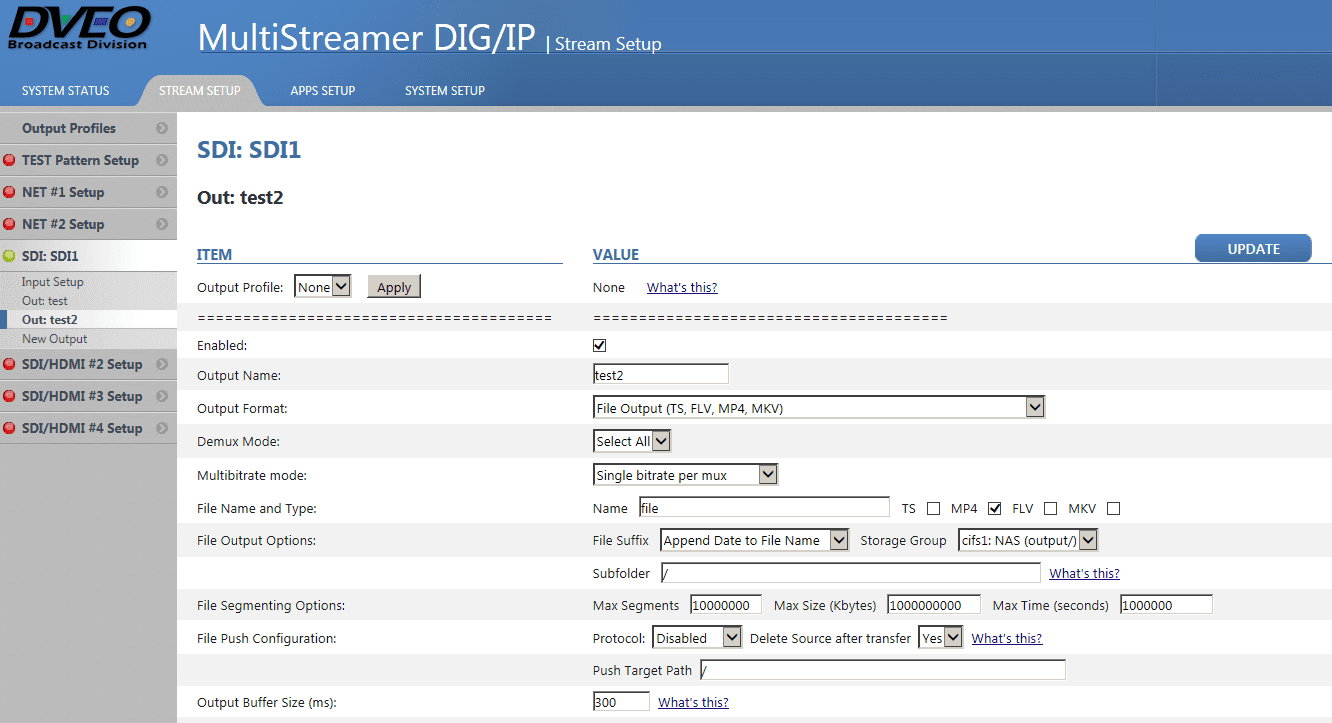This screenshot has width=1332, height=723.
Task: Open the Output Profile dropdown
Action: [x=323, y=287]
